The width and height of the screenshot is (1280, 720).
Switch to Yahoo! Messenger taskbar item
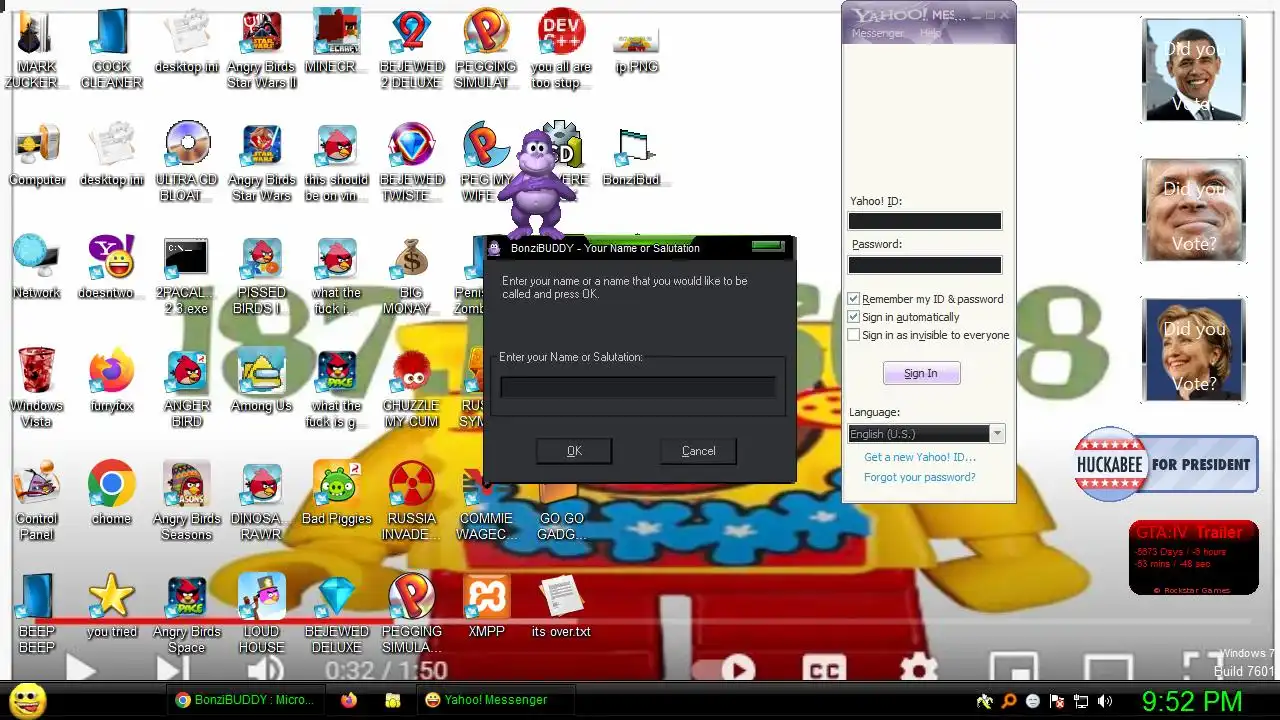pyautogui.click(x=496, y=700)
